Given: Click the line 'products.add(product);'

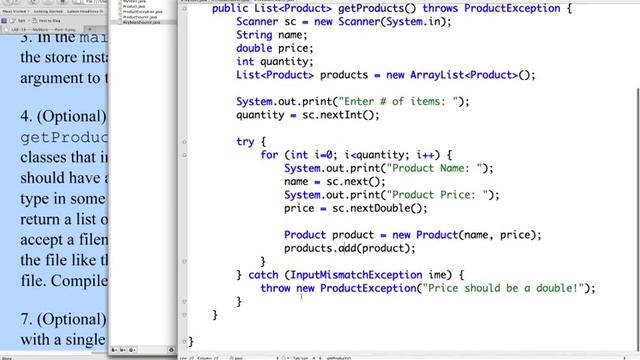Looking at the screenshot, I should 349,248.
